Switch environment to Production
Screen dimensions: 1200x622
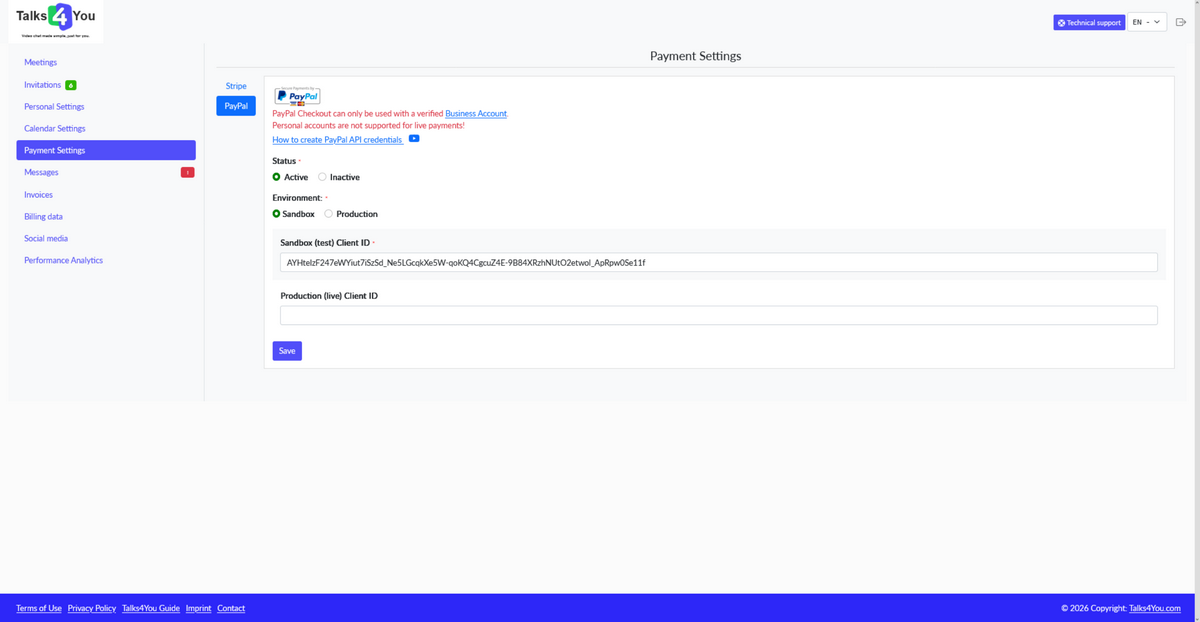(x=328, y=213)
